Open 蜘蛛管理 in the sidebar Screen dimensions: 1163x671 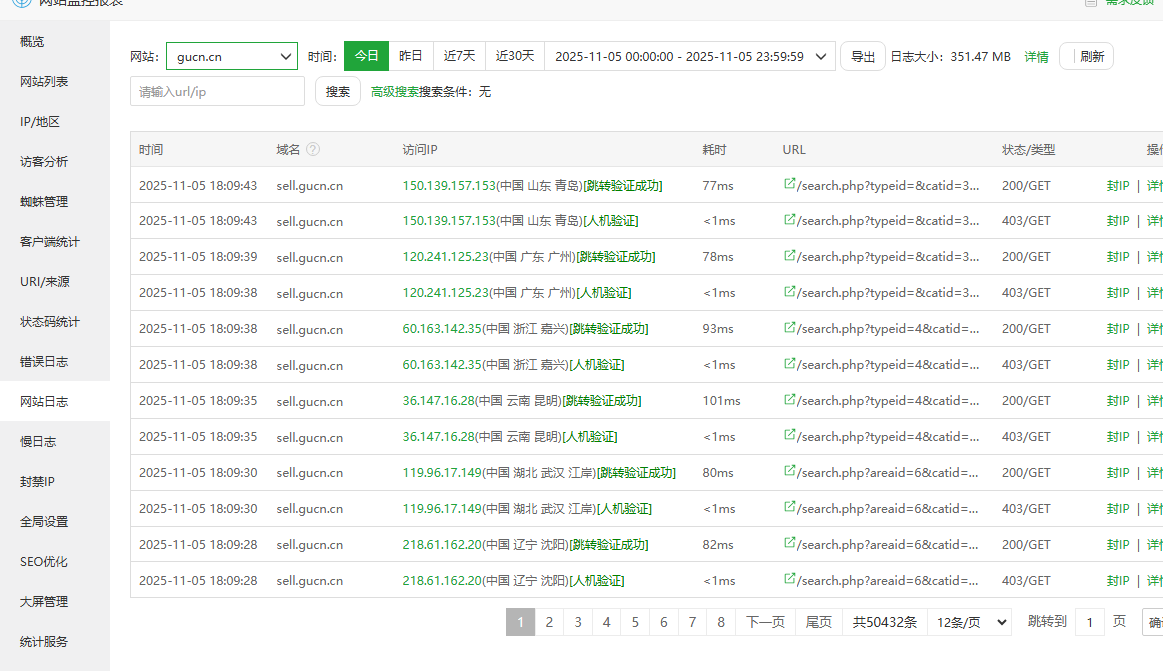pyautogui.click(x=44, y=201)
